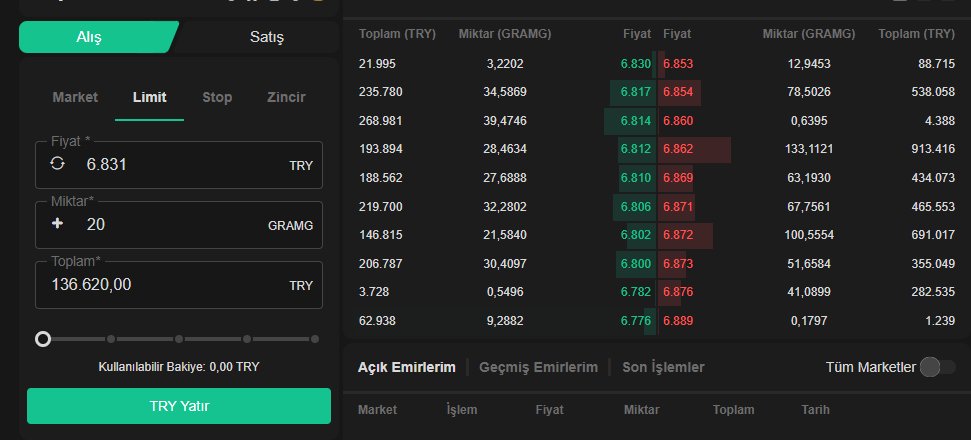Screen dimensions: 971x440
Task: Click the Miktar input showing 20
Action: (x=179, y=225)
